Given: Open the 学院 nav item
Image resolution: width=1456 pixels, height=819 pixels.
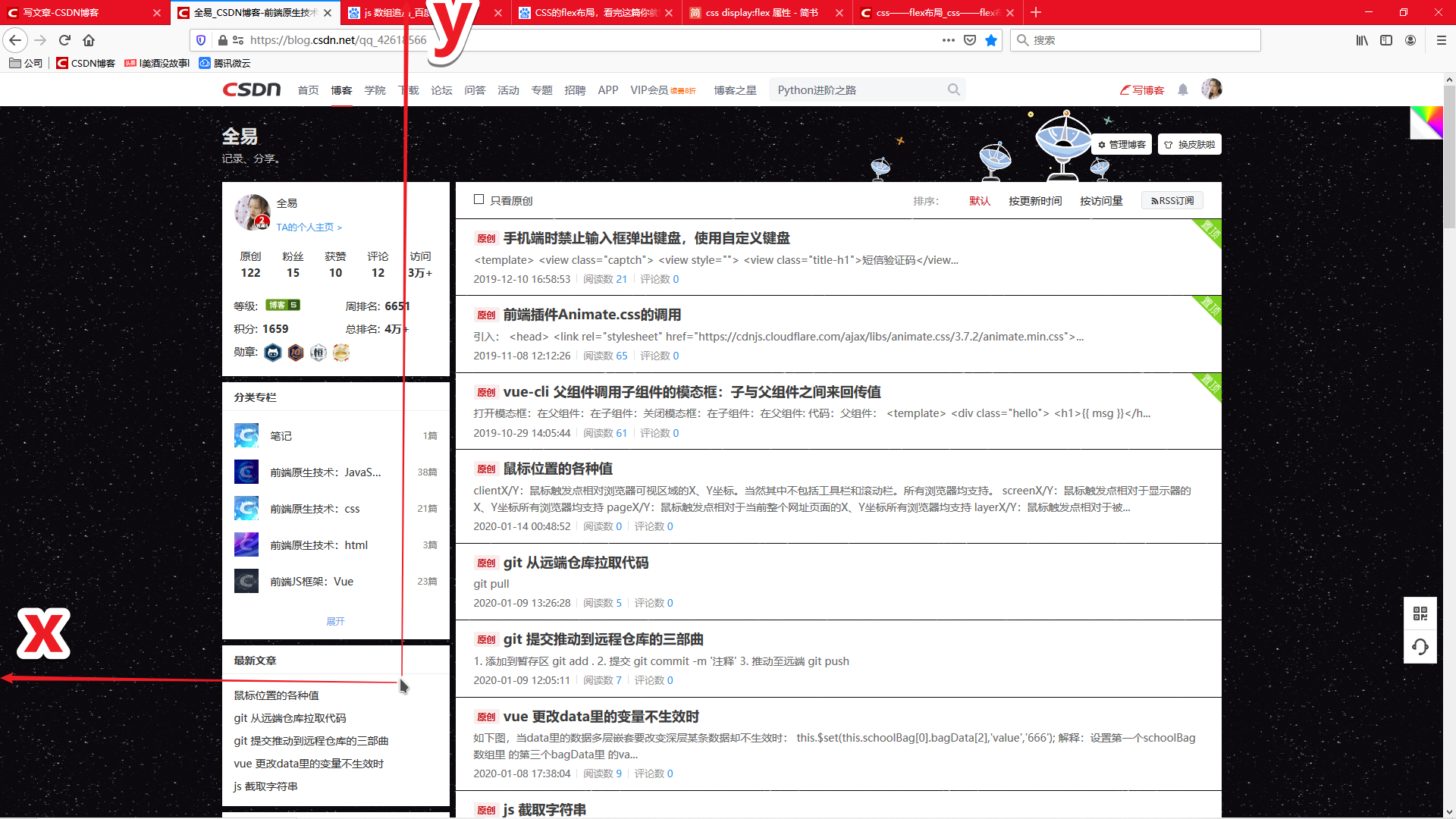Looking at the screenshot, I should [x=375, y=89].
